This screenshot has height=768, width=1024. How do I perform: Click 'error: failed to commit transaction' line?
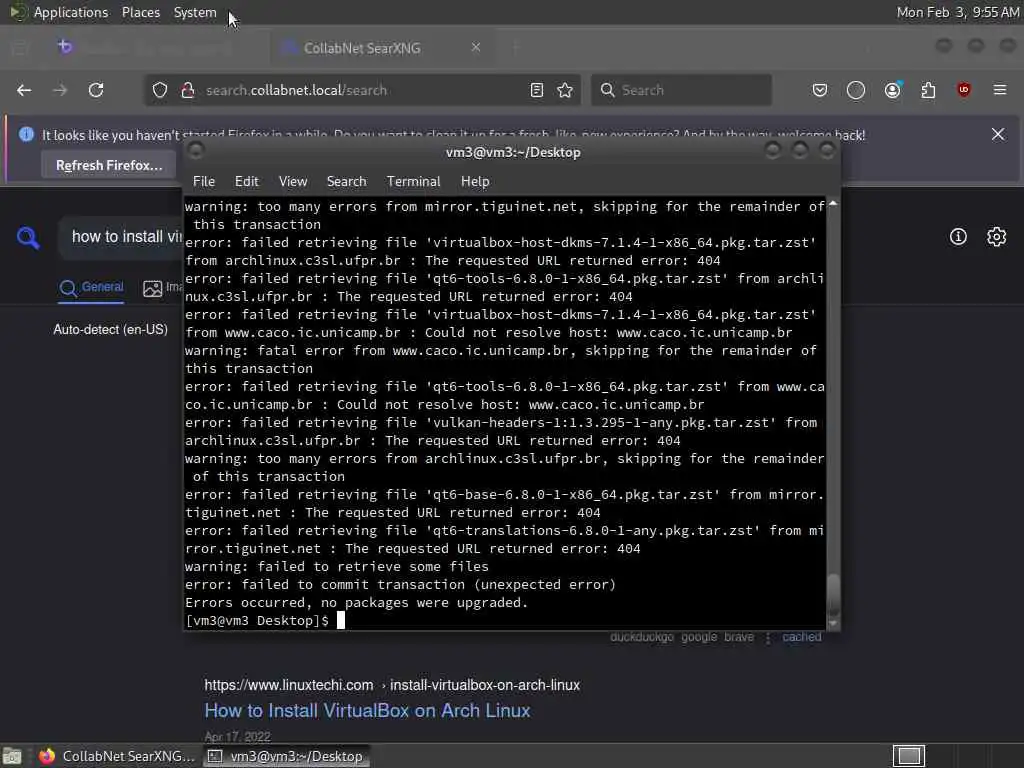click(400, 584)
